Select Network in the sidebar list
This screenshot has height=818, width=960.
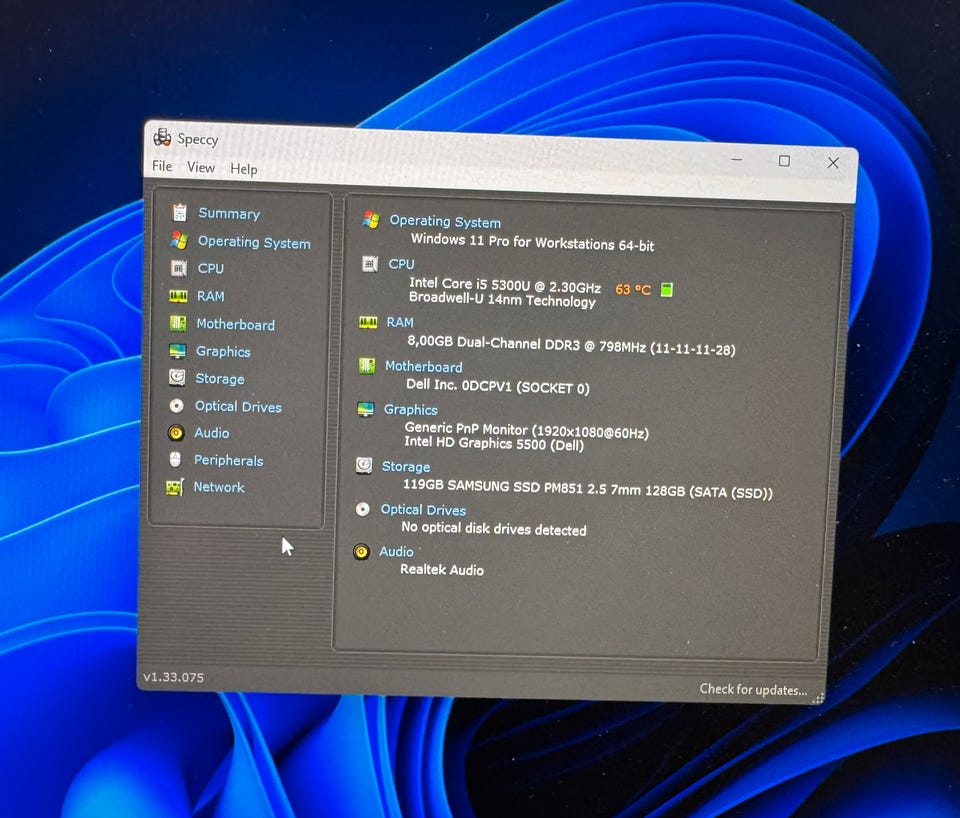pos(219,487)
